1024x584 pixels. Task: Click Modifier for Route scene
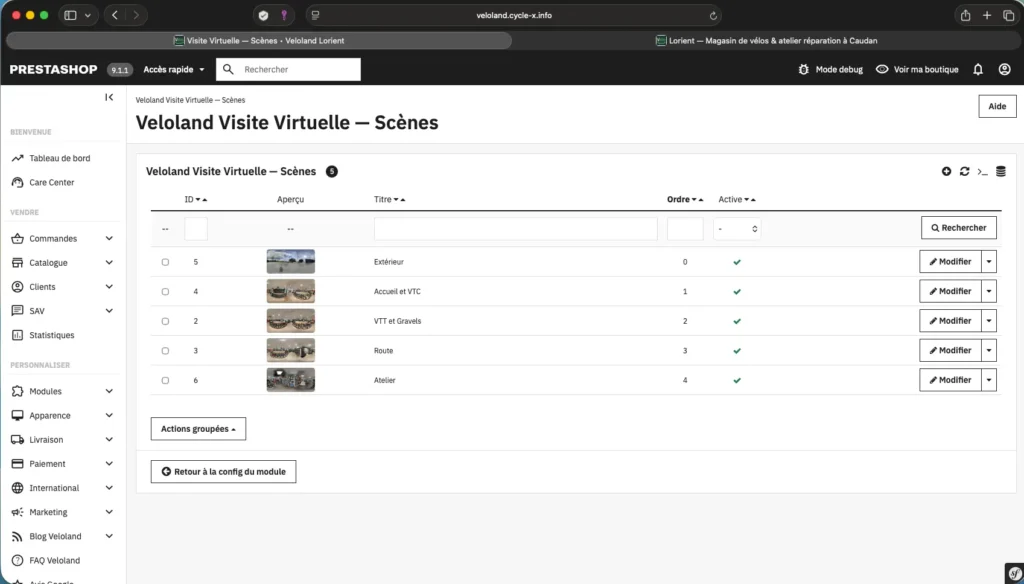point(950,350)
